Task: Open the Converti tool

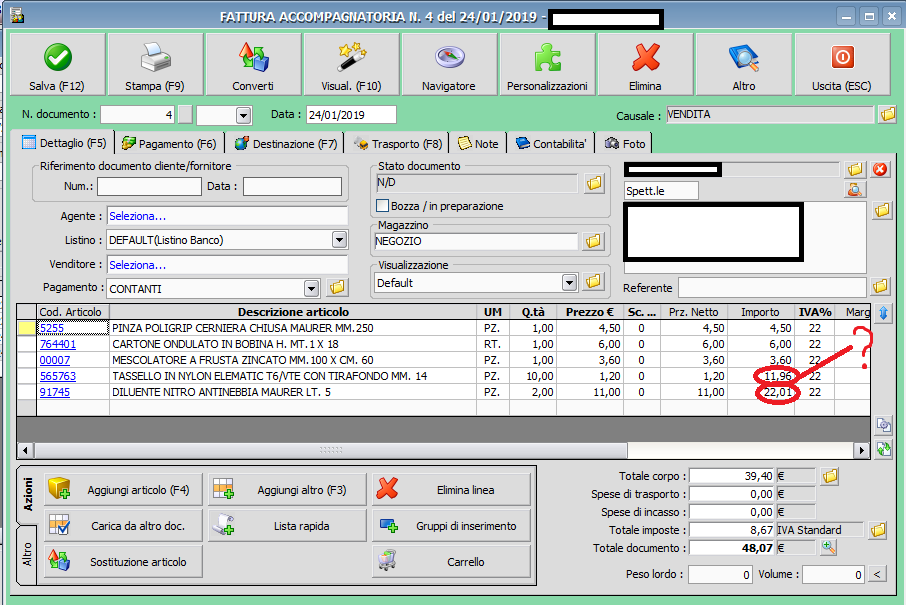Action: (253, 65)
